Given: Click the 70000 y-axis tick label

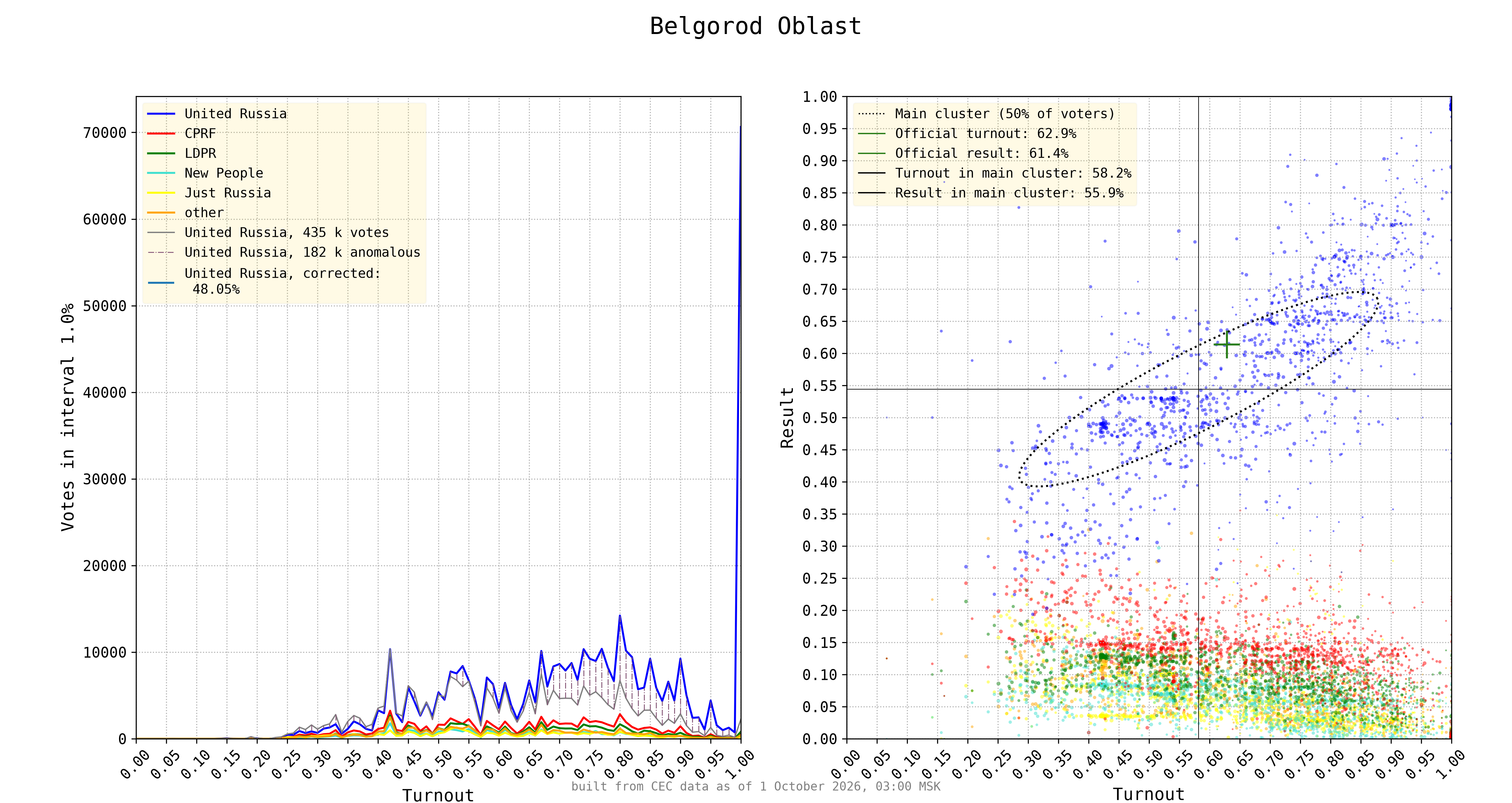Looking at the screenshot, I should (105, 133).
